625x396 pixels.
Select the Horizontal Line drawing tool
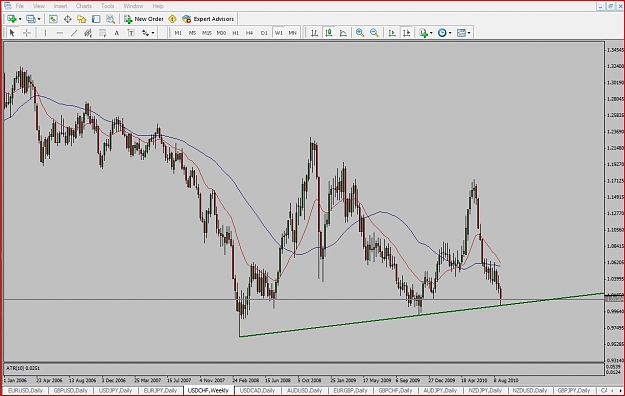[x=59, y=33]
